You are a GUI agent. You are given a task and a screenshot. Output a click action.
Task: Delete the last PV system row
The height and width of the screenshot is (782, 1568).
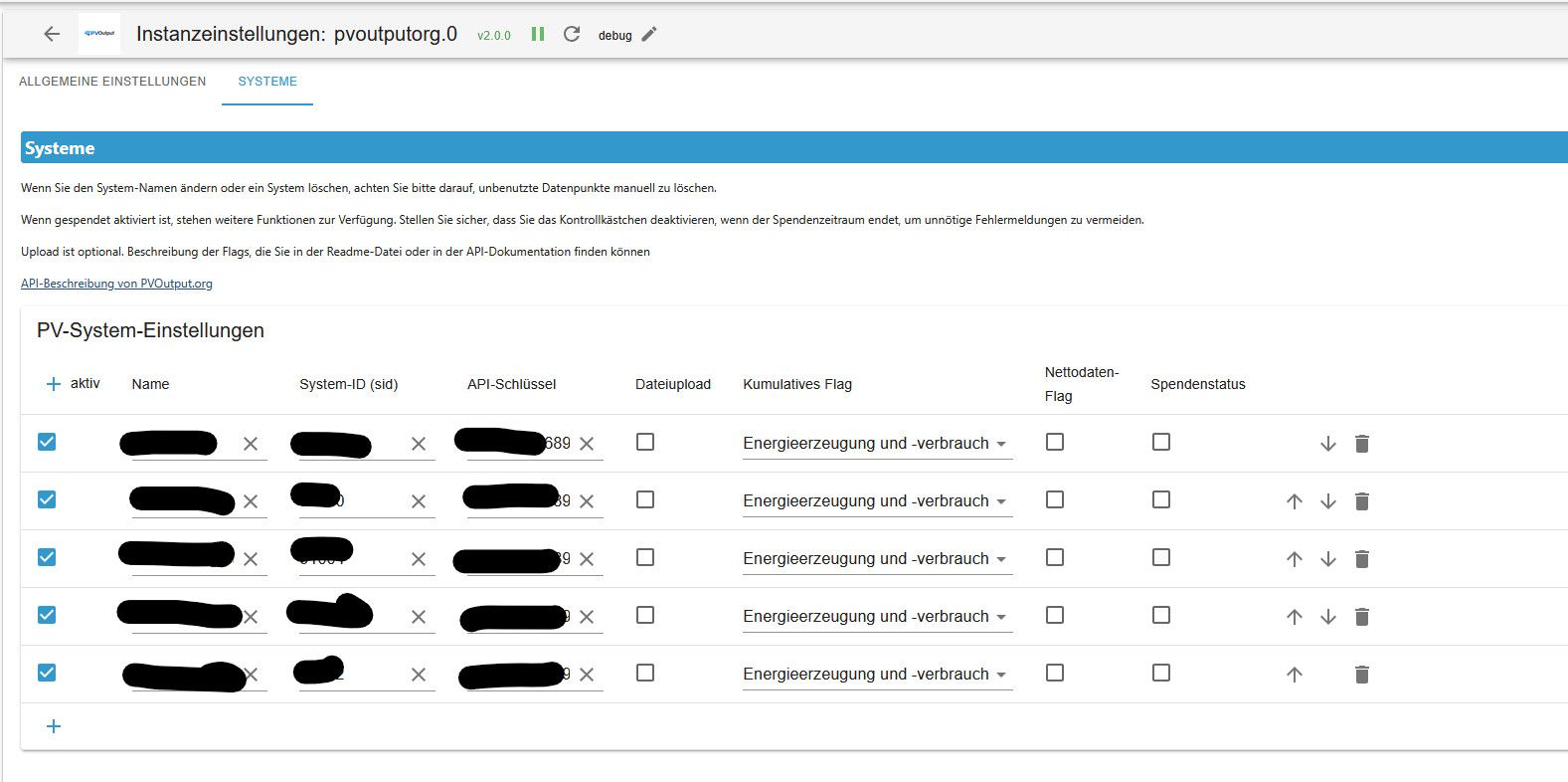1362,675
